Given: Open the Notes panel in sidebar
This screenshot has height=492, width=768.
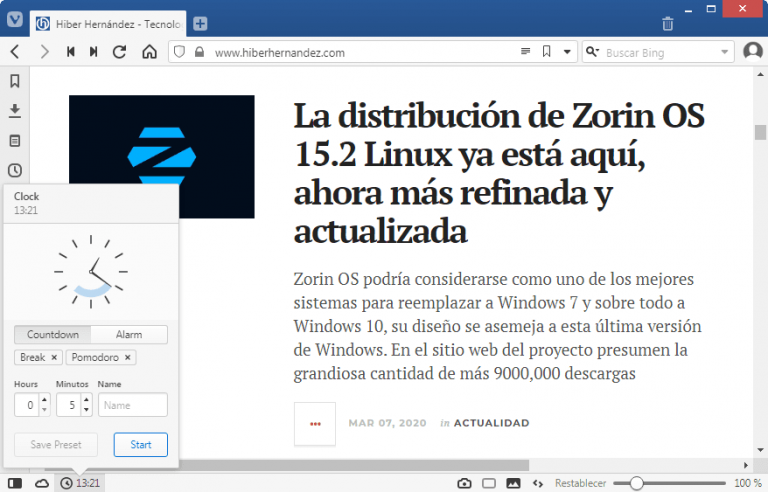Looking at the screenshot, I should tap(15, 140).
